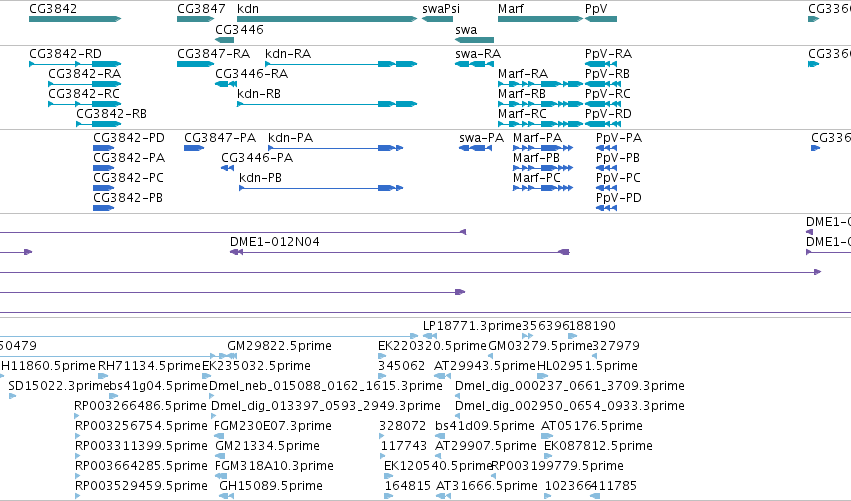The width and height of the screenshot is (851, 501).
Task: Click the Marf-RC transcript label
Action: tap(522, 114)
